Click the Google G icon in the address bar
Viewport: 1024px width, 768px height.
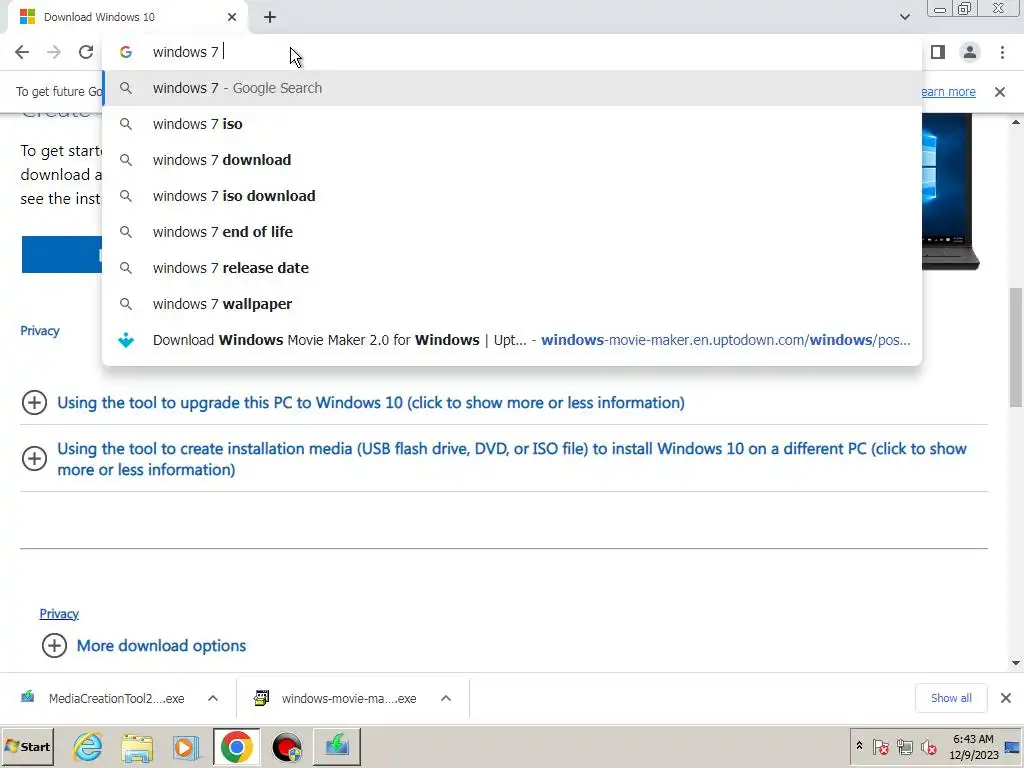click(126, 52)
